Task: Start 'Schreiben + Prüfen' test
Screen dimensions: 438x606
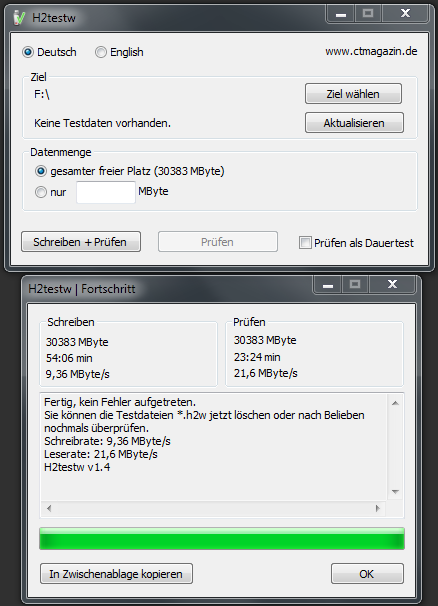Action: (81, 242)
